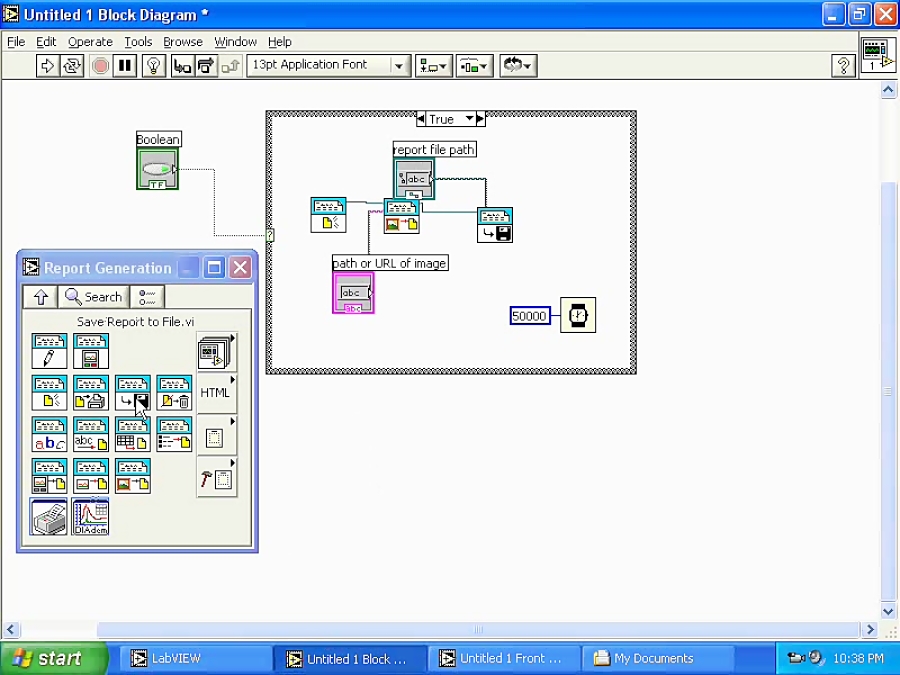
Task: Open the Tools menu
Action: tap(138, 42)
